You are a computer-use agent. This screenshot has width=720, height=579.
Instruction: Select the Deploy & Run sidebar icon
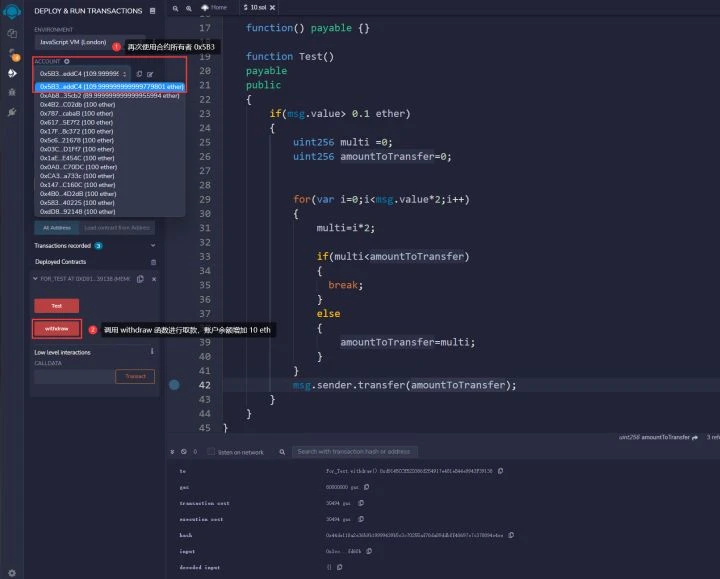[12, 73]
